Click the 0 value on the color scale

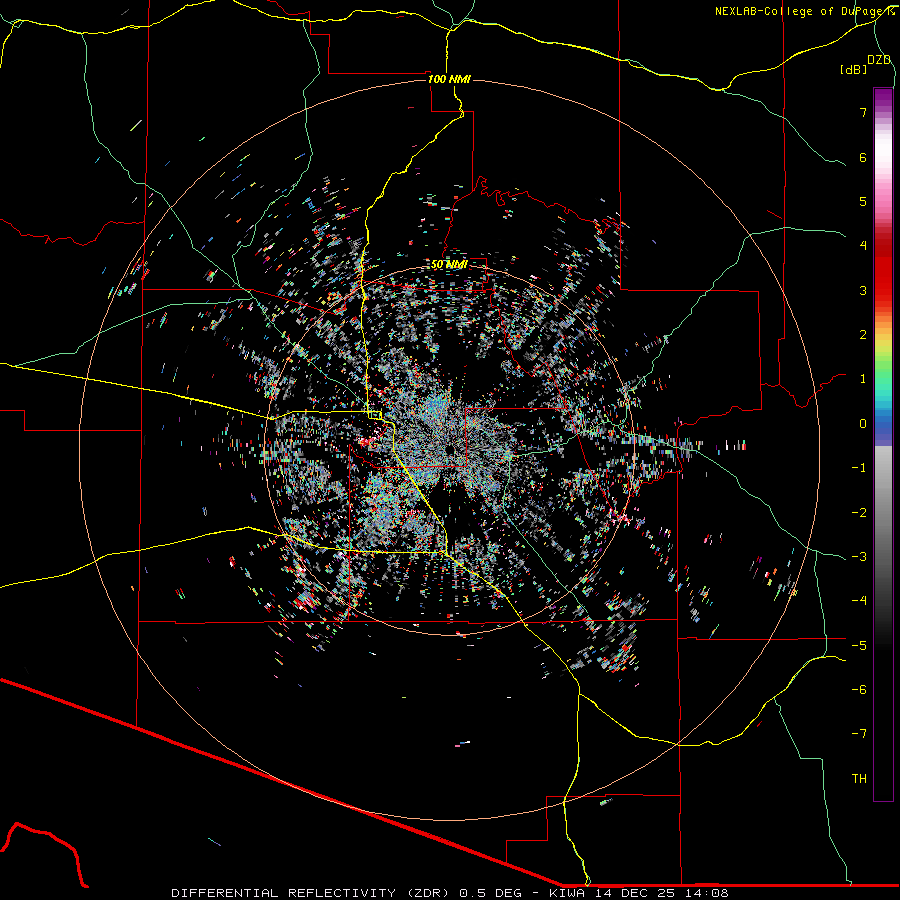863,424
